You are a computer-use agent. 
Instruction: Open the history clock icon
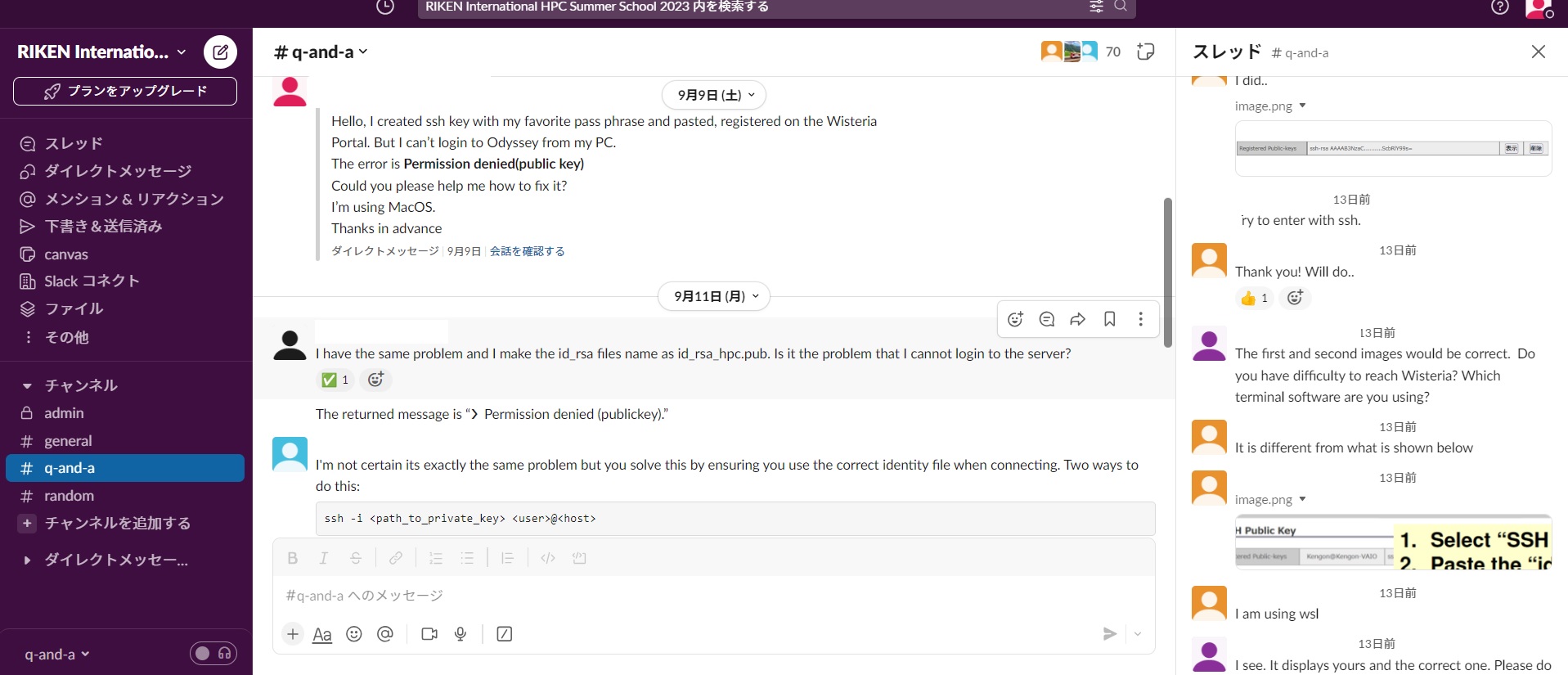pos(384,7)
